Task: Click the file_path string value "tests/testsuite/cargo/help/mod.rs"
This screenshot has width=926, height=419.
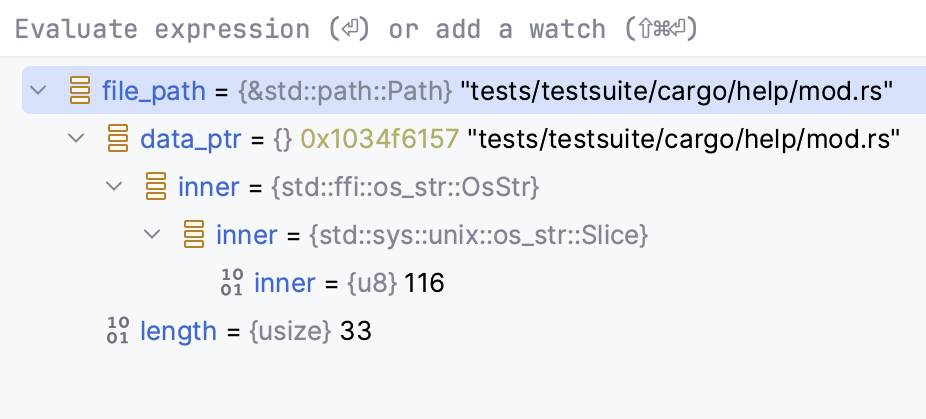Action: 676,92
